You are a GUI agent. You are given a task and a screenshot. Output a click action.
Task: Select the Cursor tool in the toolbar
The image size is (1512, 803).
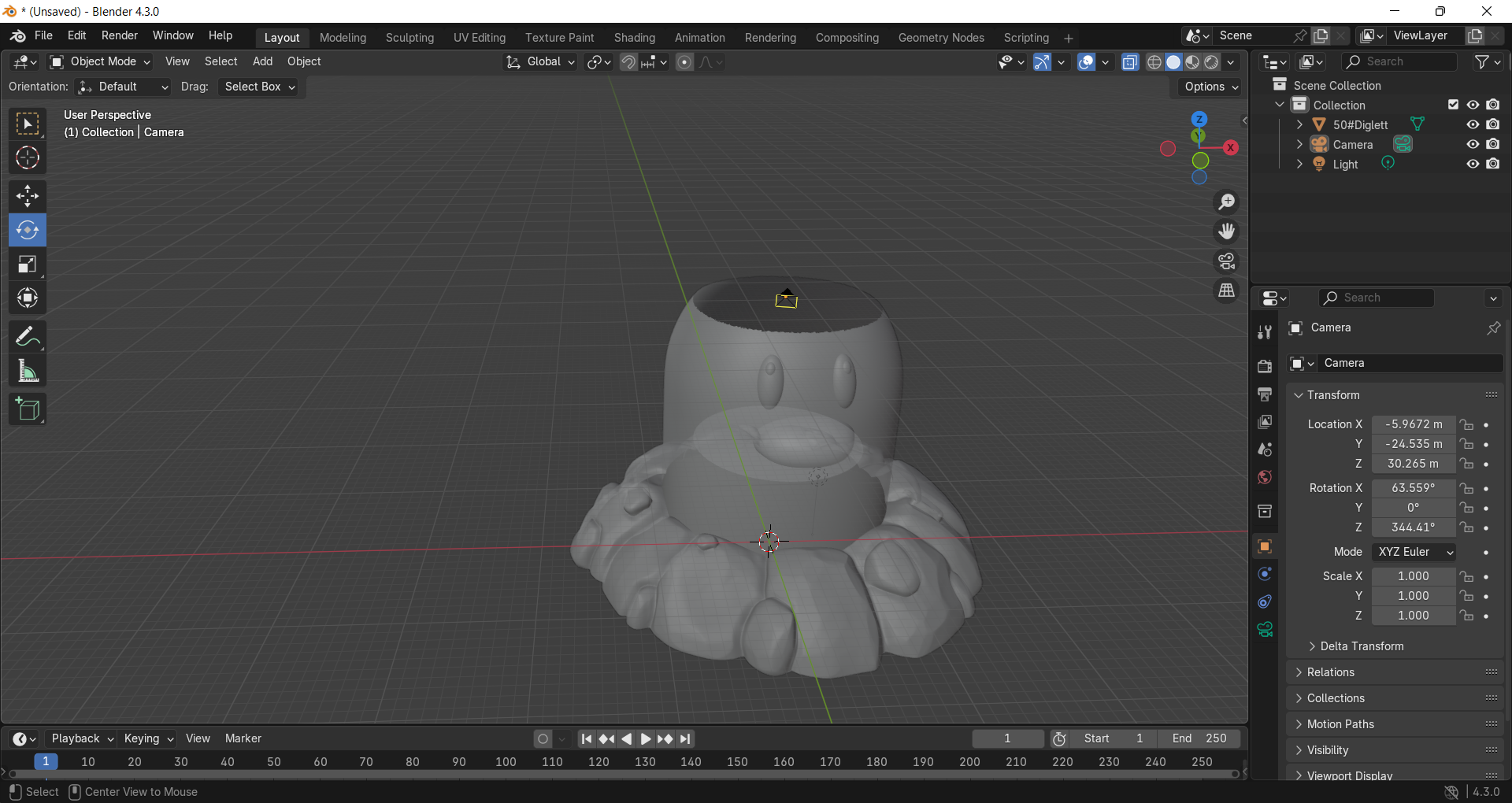pyautogui.click(x=28, y=158)
